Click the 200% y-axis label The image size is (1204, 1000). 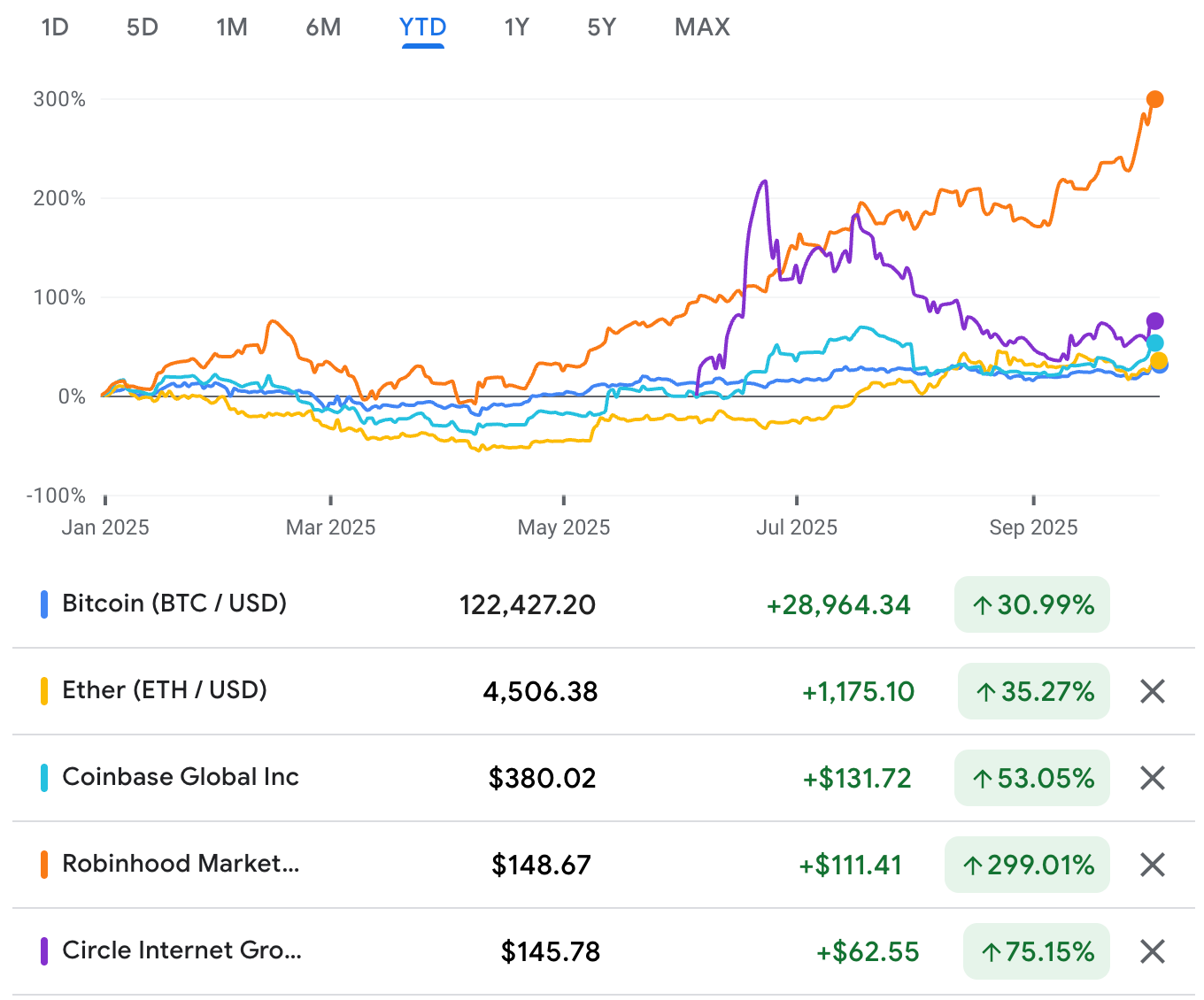[59, 198]
